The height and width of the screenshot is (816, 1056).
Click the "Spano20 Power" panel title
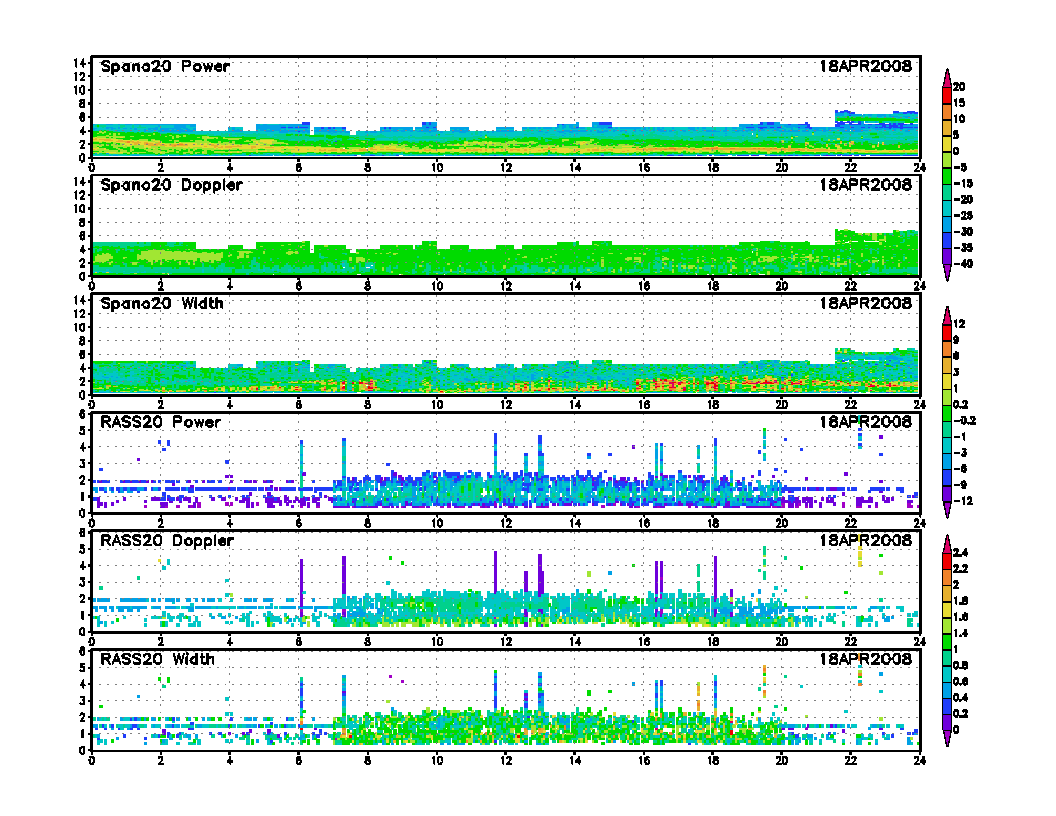click(165, 67)
